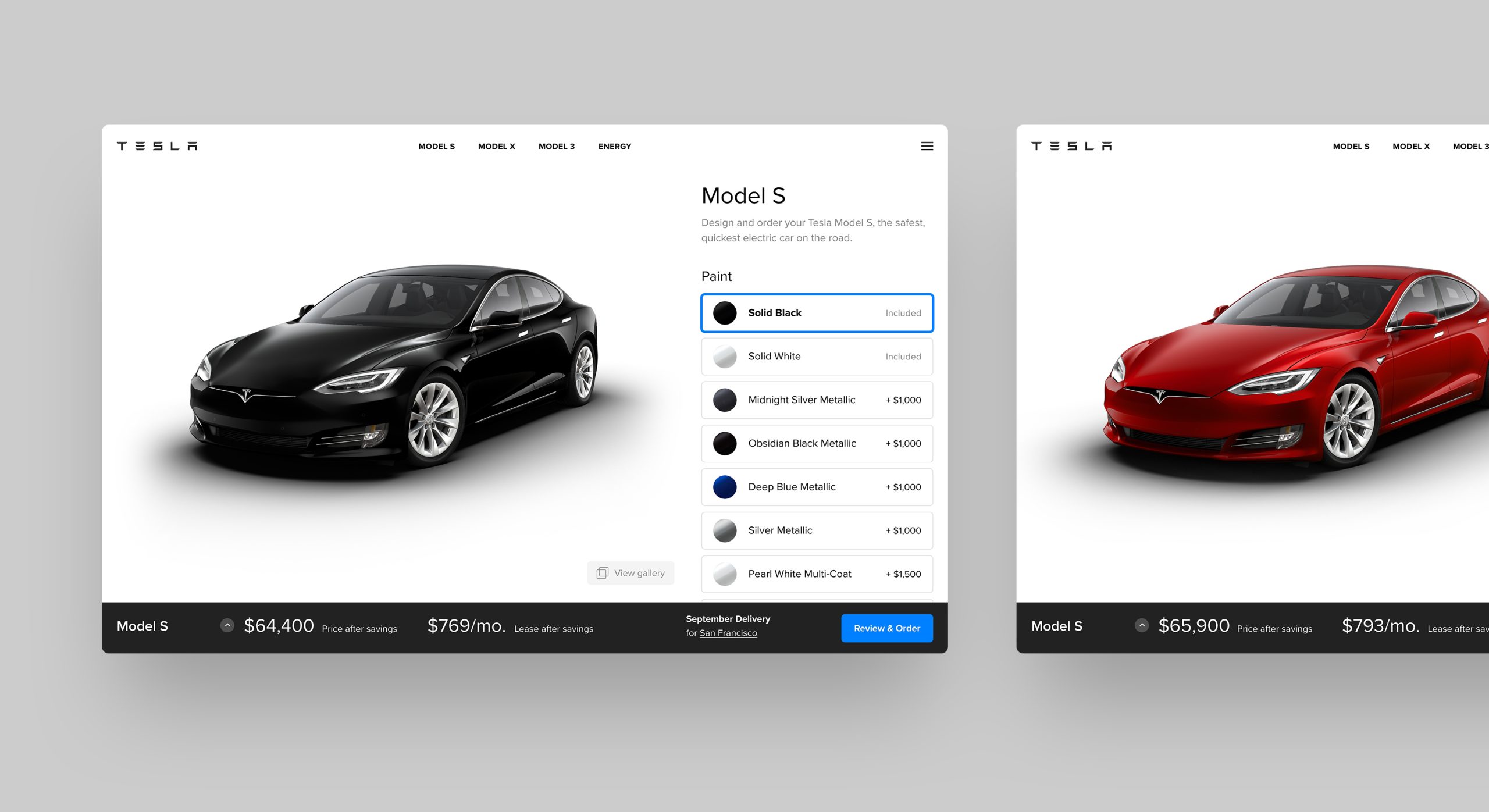Navigate to ENERGY menu item

tap(614, 146)
